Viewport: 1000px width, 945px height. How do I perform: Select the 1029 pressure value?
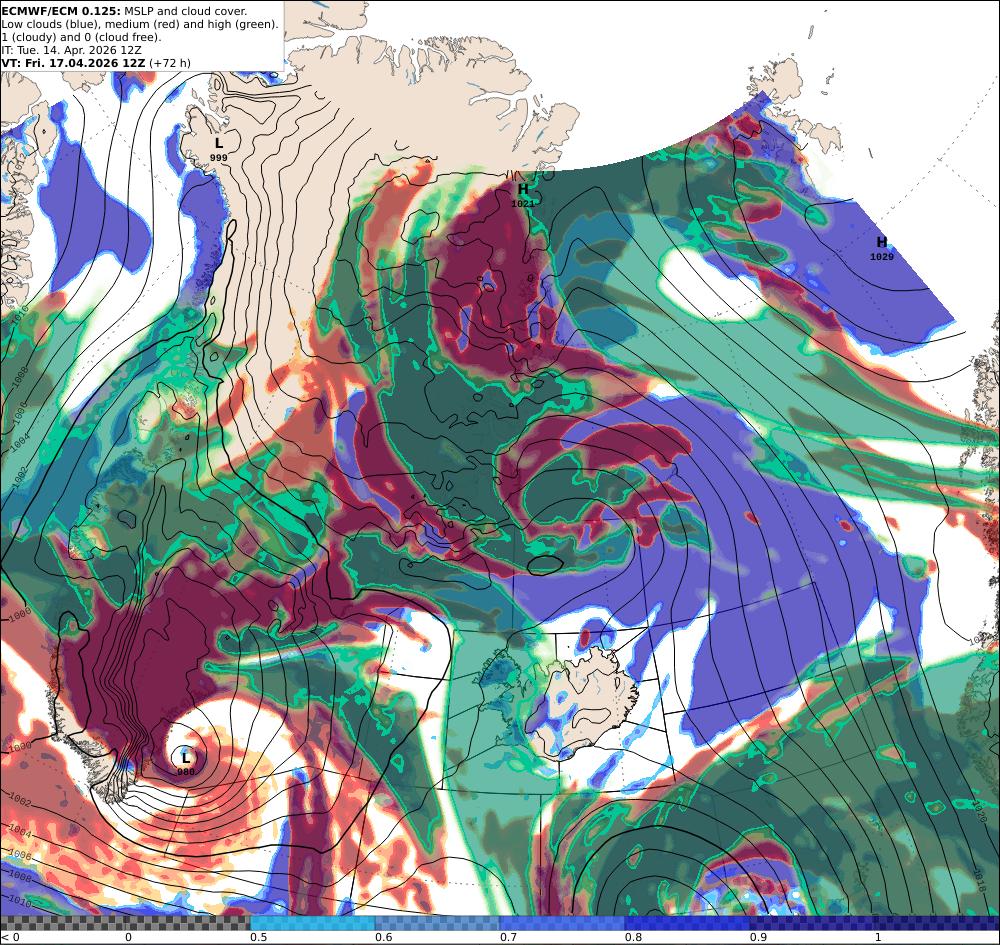click(881, 256)
